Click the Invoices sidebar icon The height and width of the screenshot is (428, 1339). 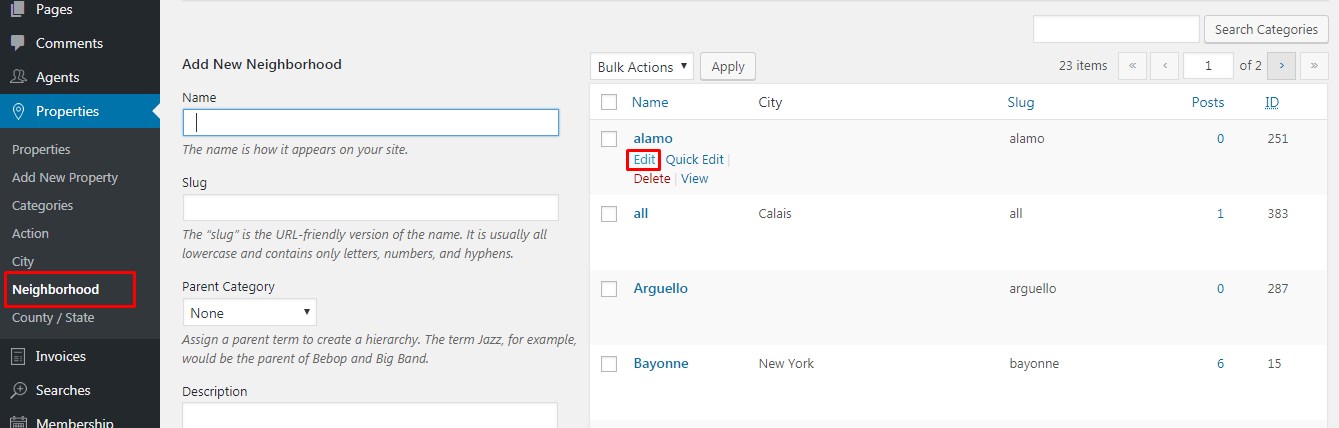tap(18, 356)
